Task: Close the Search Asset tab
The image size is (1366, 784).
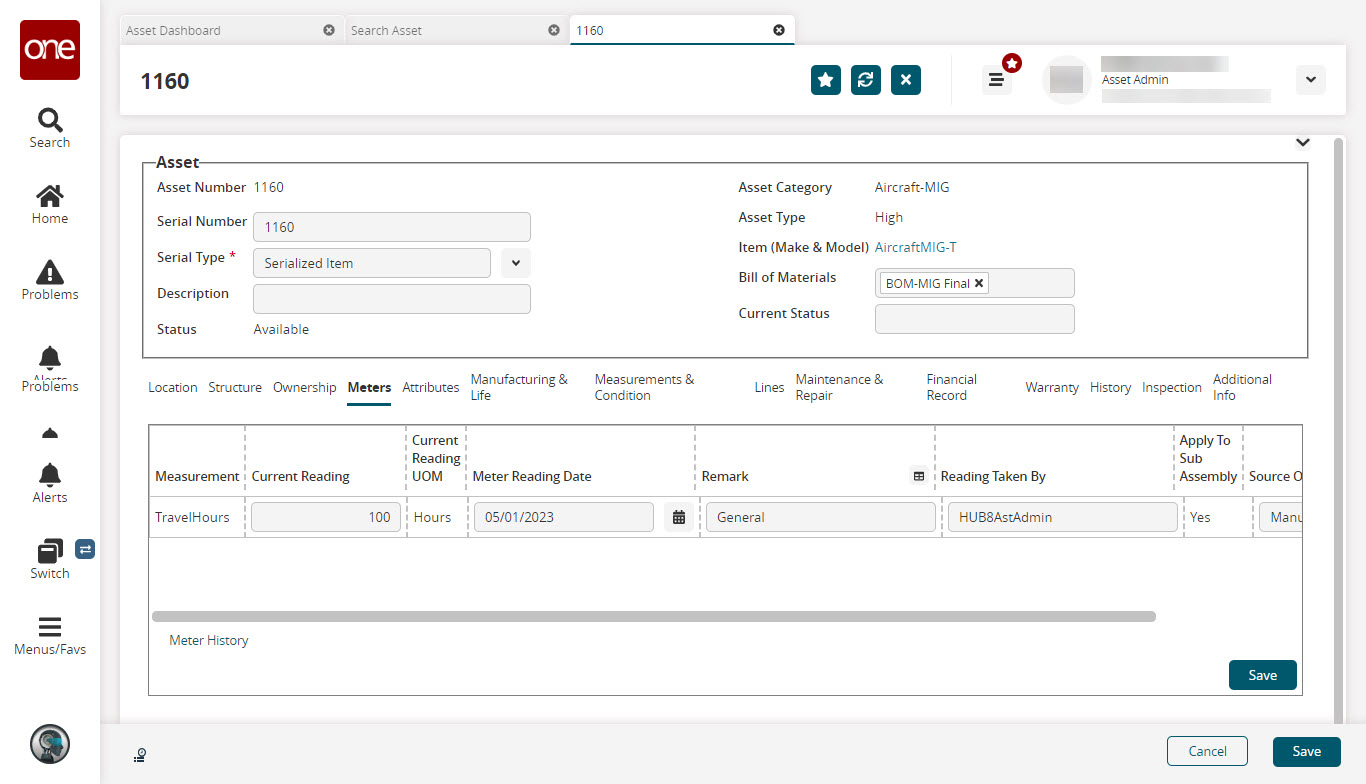Action: (554, 30)
